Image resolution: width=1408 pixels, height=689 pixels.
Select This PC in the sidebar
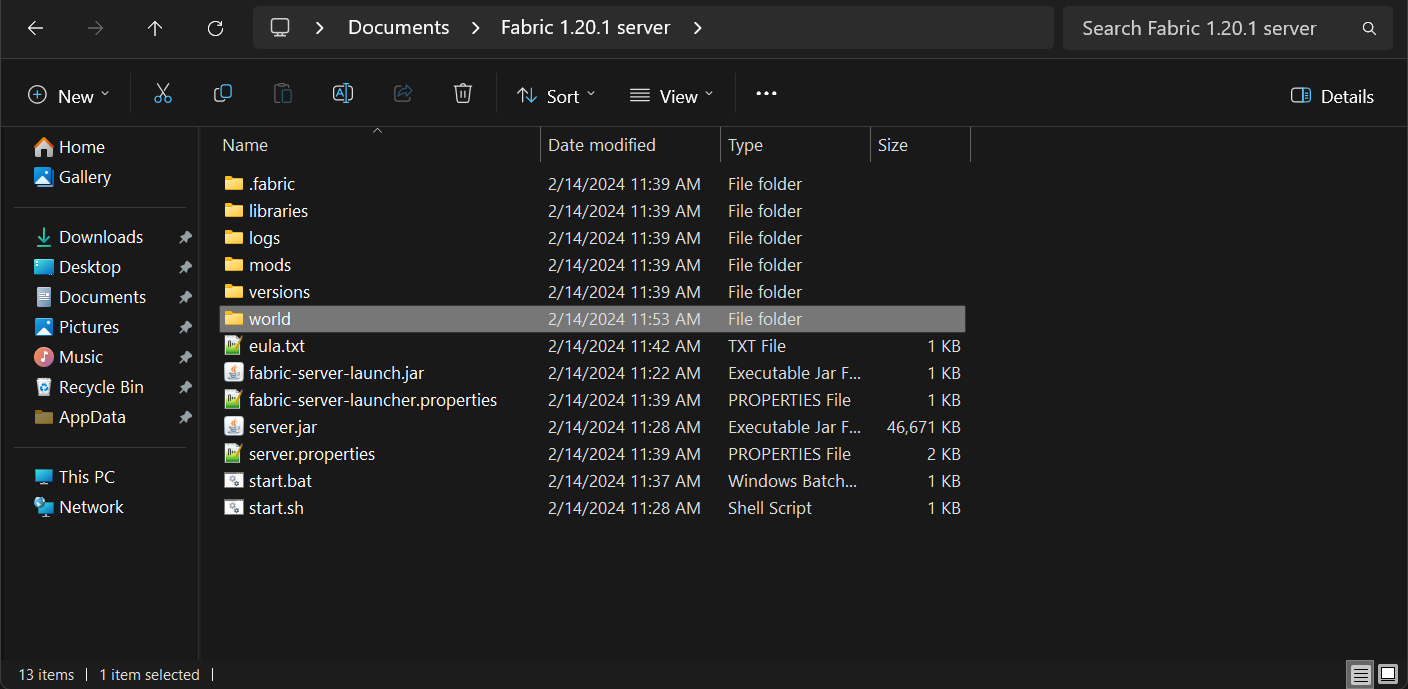pyautogui.click(x=74, y=477)
